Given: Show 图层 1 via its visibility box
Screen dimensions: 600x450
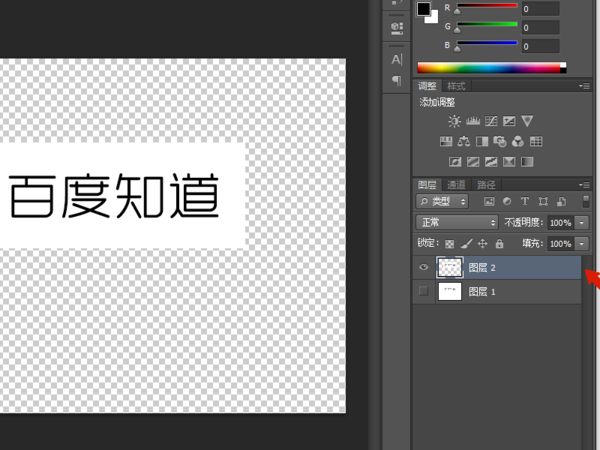Looking at the screenshot, I should (x=423, y=291).
